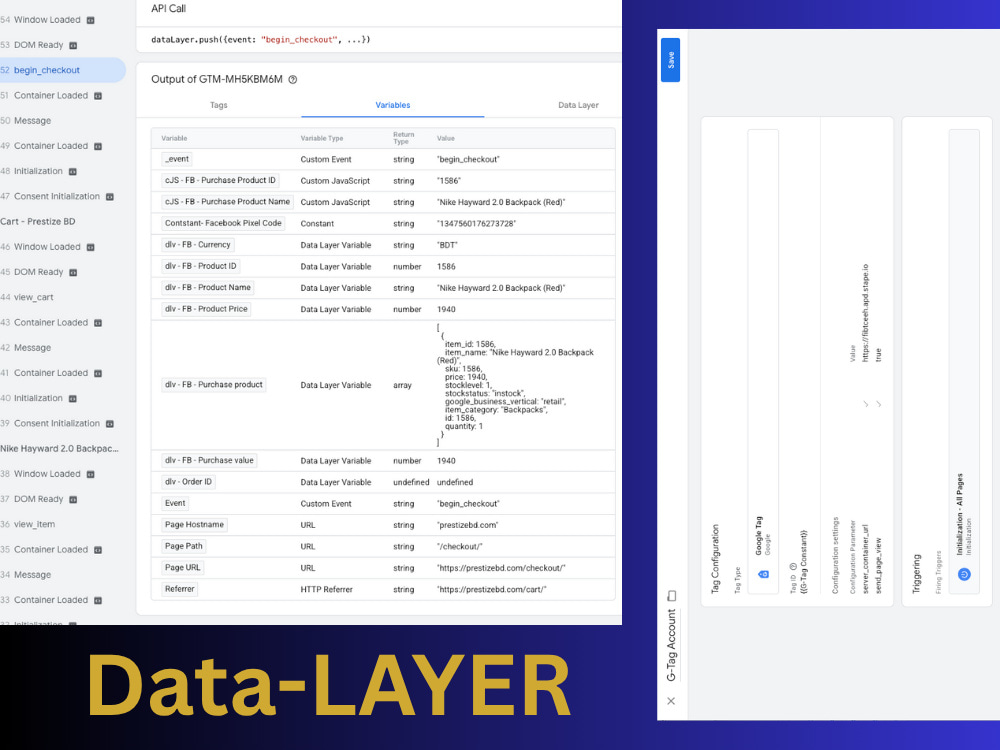Screen dimensions: 1000x750
Task: Select the 44 view_cart event
Action: pos(27,297)
